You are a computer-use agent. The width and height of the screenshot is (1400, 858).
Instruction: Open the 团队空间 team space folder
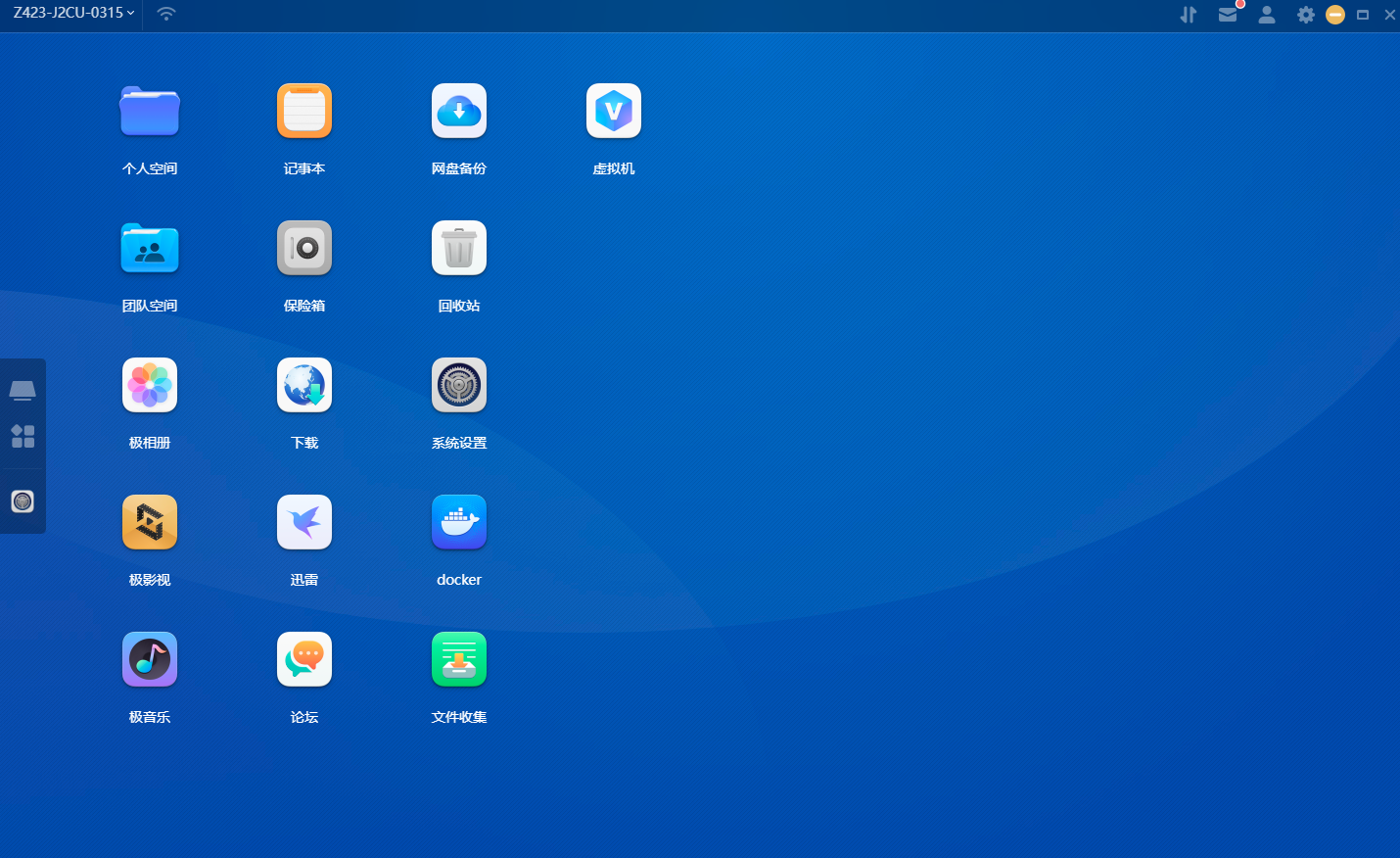[150, 248]
